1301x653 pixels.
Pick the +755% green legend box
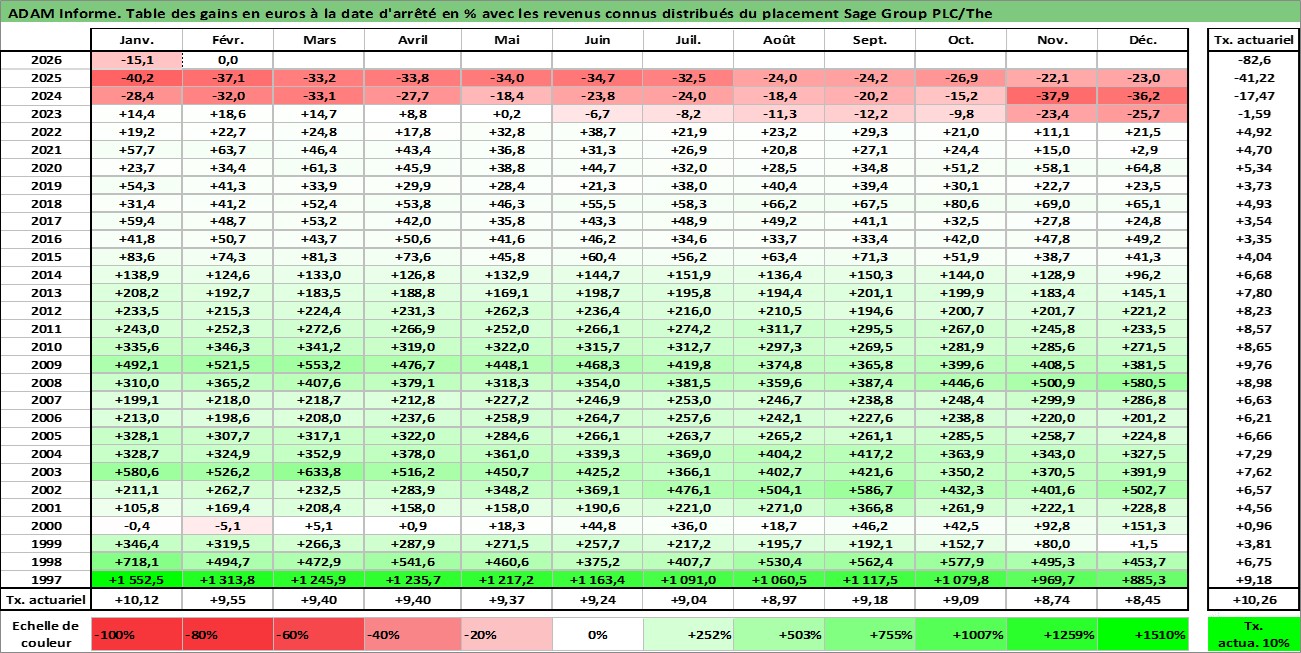[869, 634]
